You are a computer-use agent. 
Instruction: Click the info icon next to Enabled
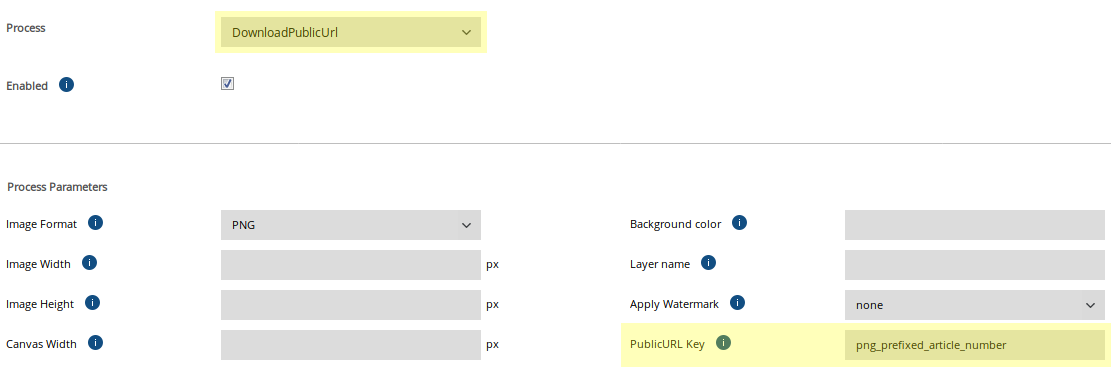click(67, 85)
